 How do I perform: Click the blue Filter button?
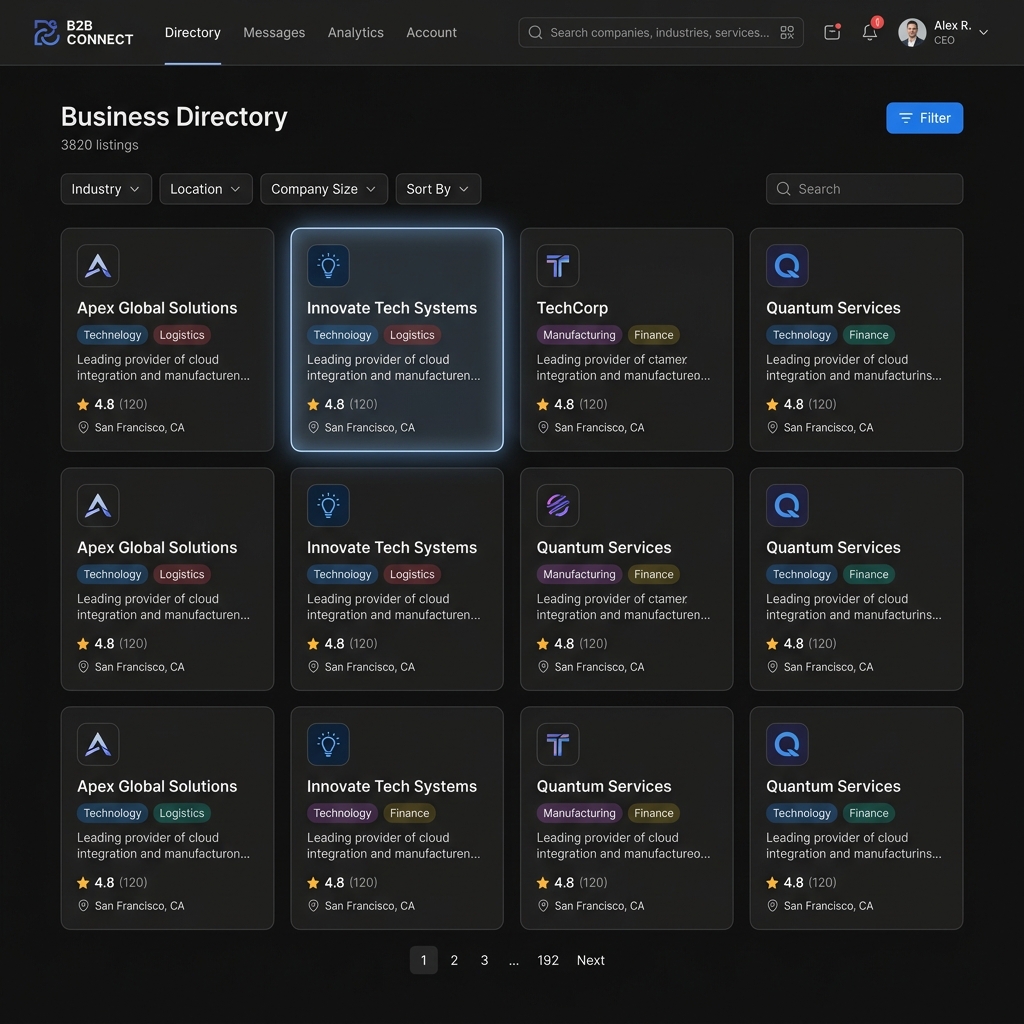click(x=924, y=118)
